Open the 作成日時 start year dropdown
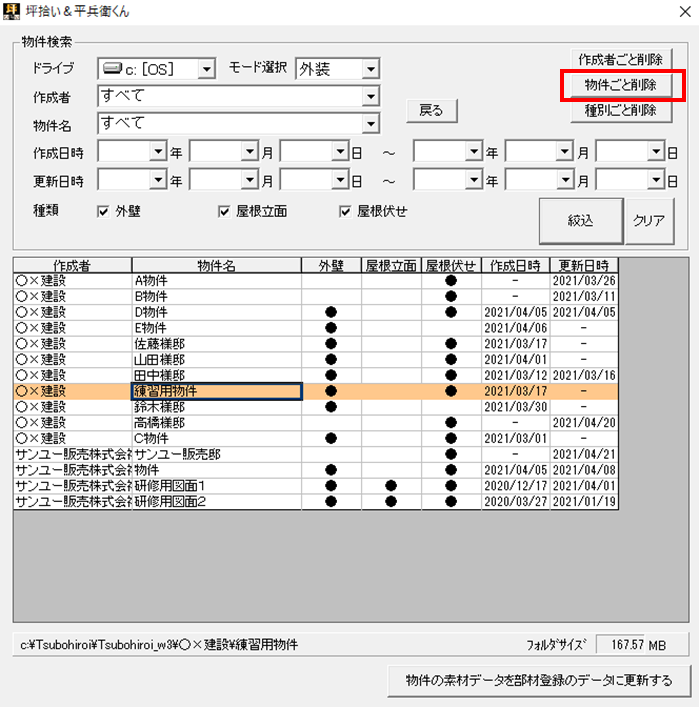699x707 pixels. [157, 152]
